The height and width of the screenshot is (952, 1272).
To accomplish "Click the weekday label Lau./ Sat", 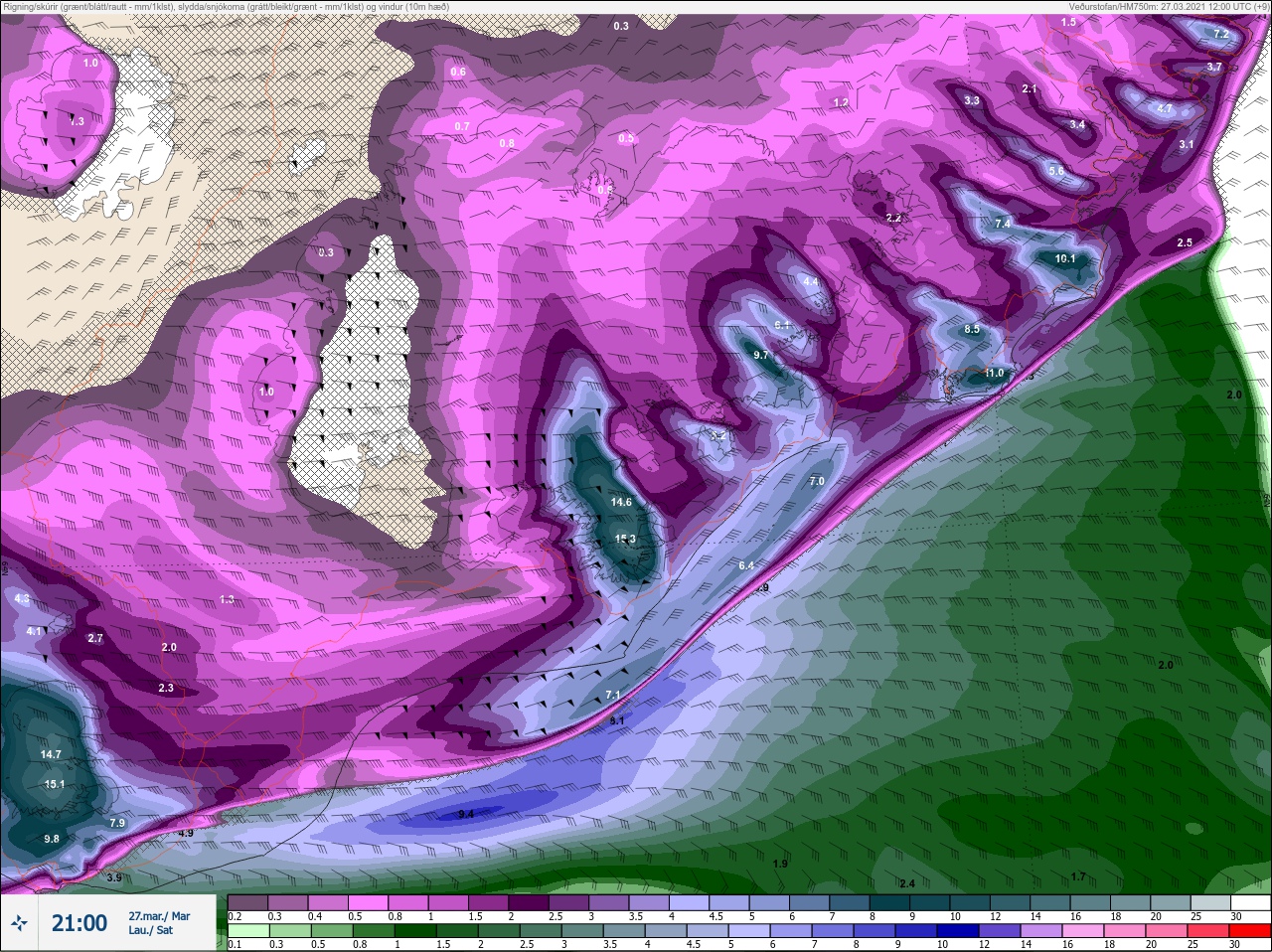I will [x=151, y=930].
